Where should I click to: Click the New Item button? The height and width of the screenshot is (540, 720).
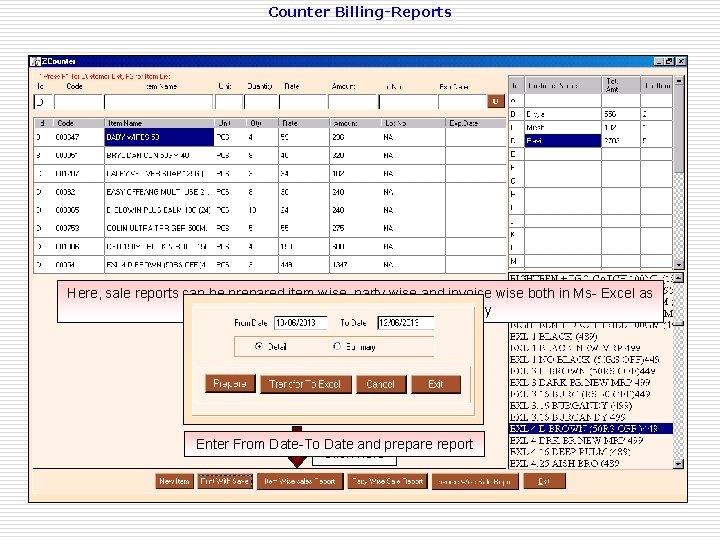click(174, 481)
